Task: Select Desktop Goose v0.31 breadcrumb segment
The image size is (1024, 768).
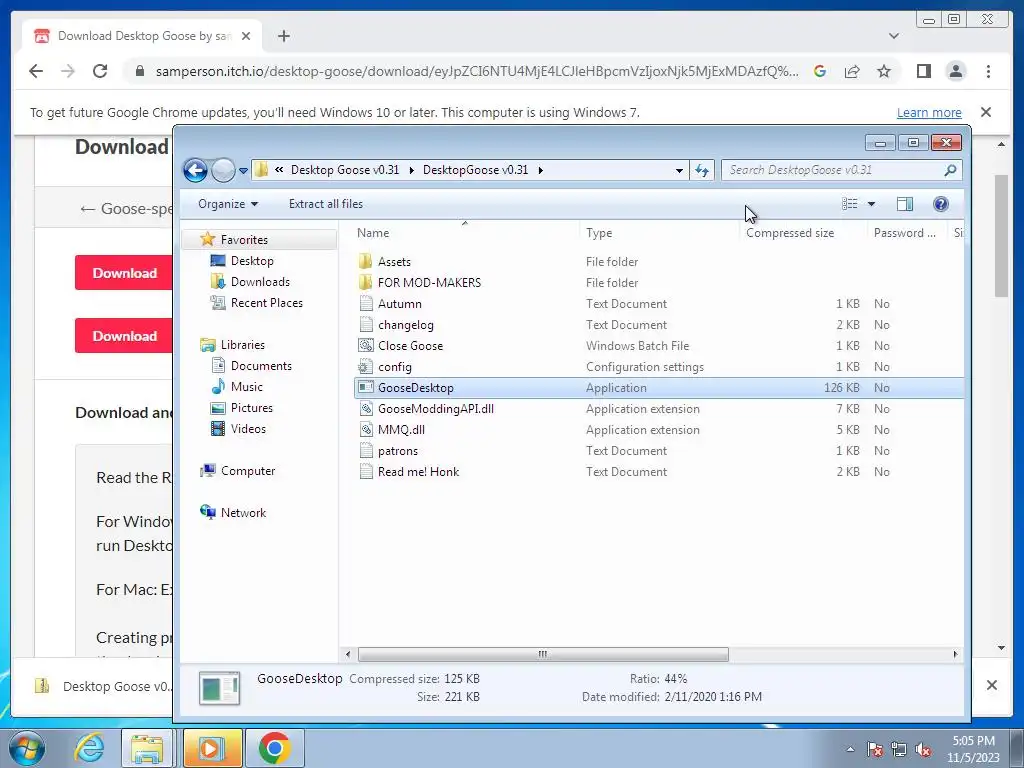Action: (x=345, y=170)
